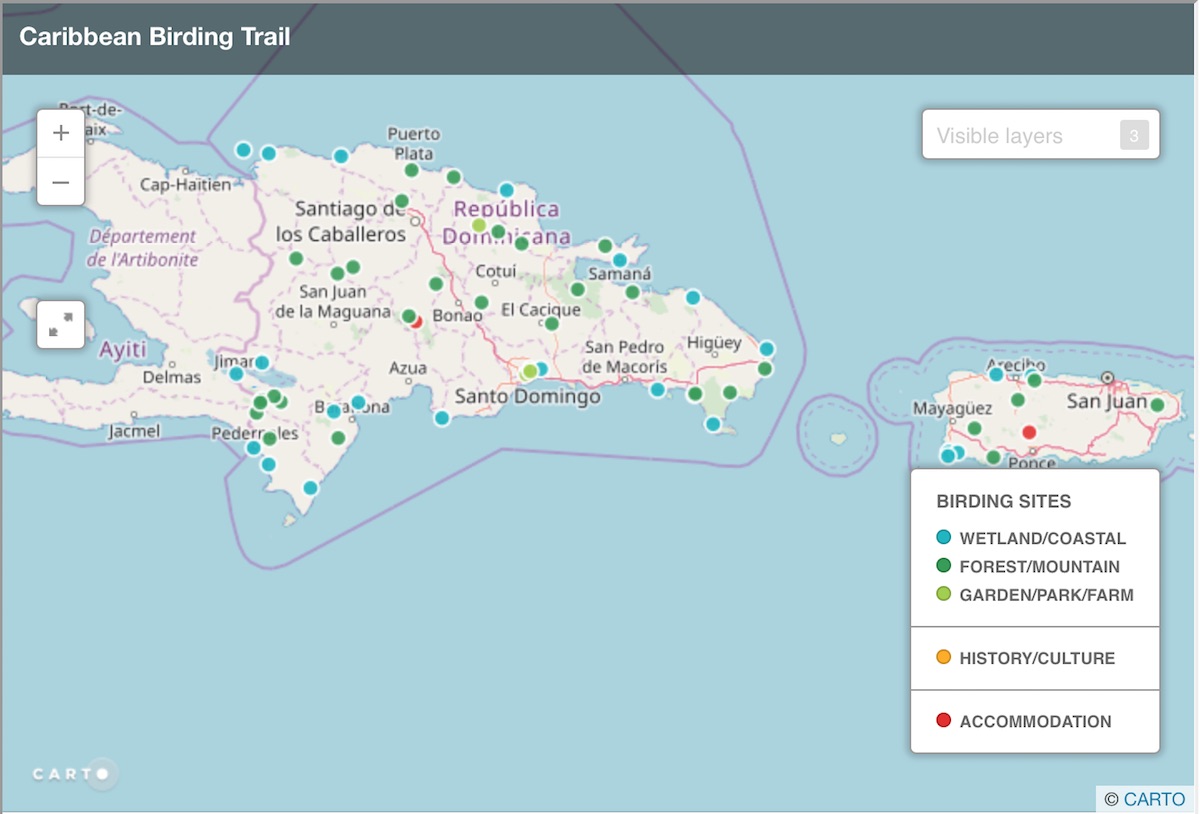Click Garden/Park/Farm legend entry
The height and width of the screenshot is (814, 1200).
tap(1046, 594)
